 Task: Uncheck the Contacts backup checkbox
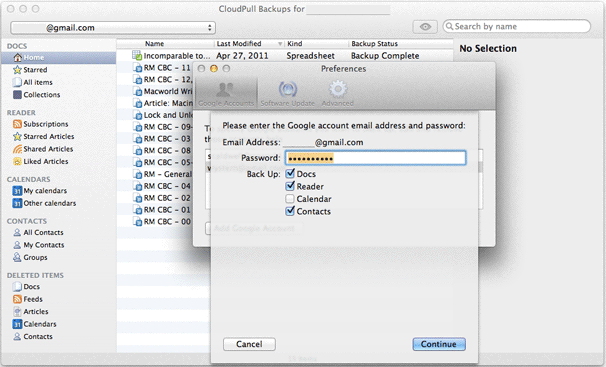[290, 211]
